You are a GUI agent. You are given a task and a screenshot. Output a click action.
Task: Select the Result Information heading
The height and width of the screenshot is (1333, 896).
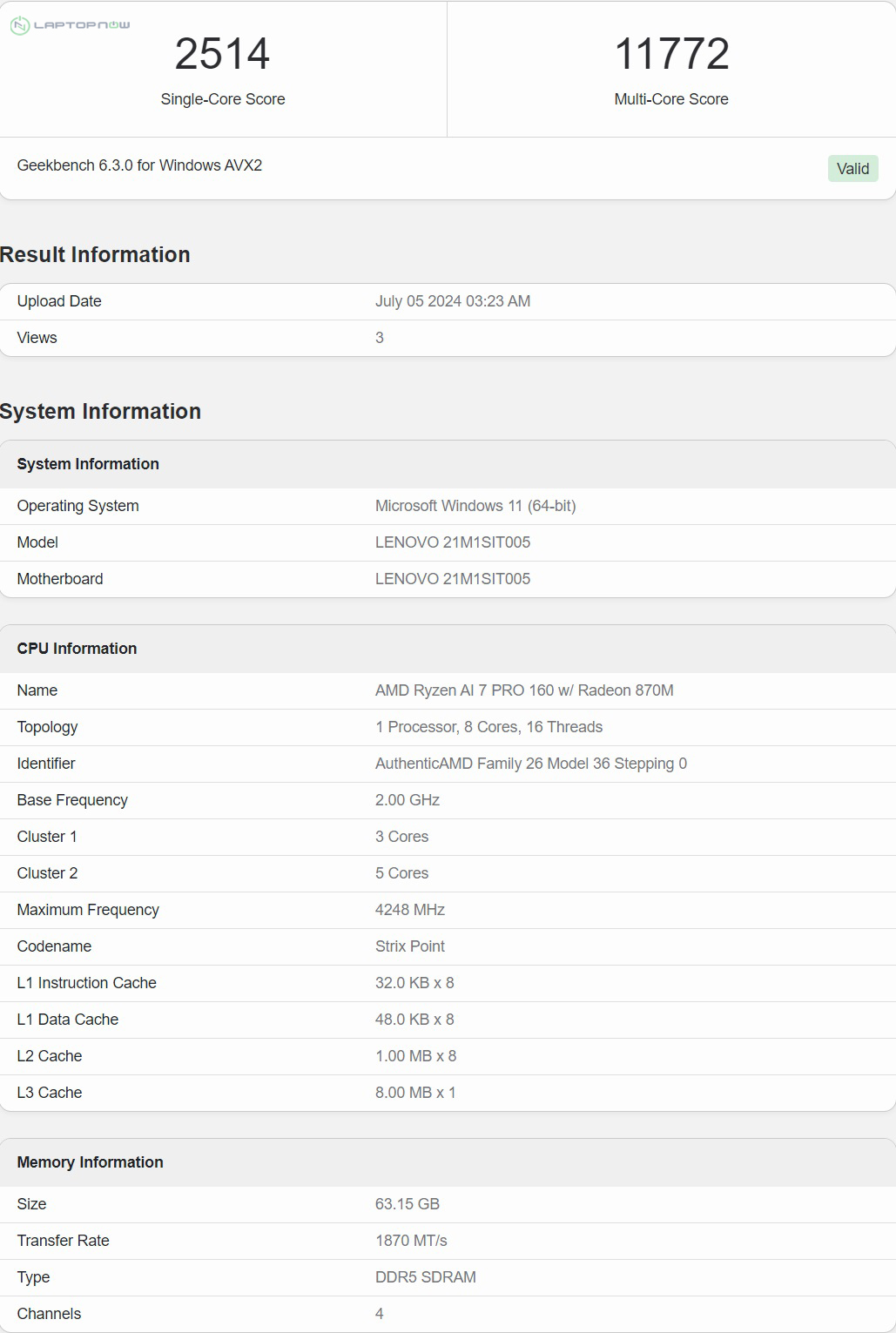click(95, 254)
